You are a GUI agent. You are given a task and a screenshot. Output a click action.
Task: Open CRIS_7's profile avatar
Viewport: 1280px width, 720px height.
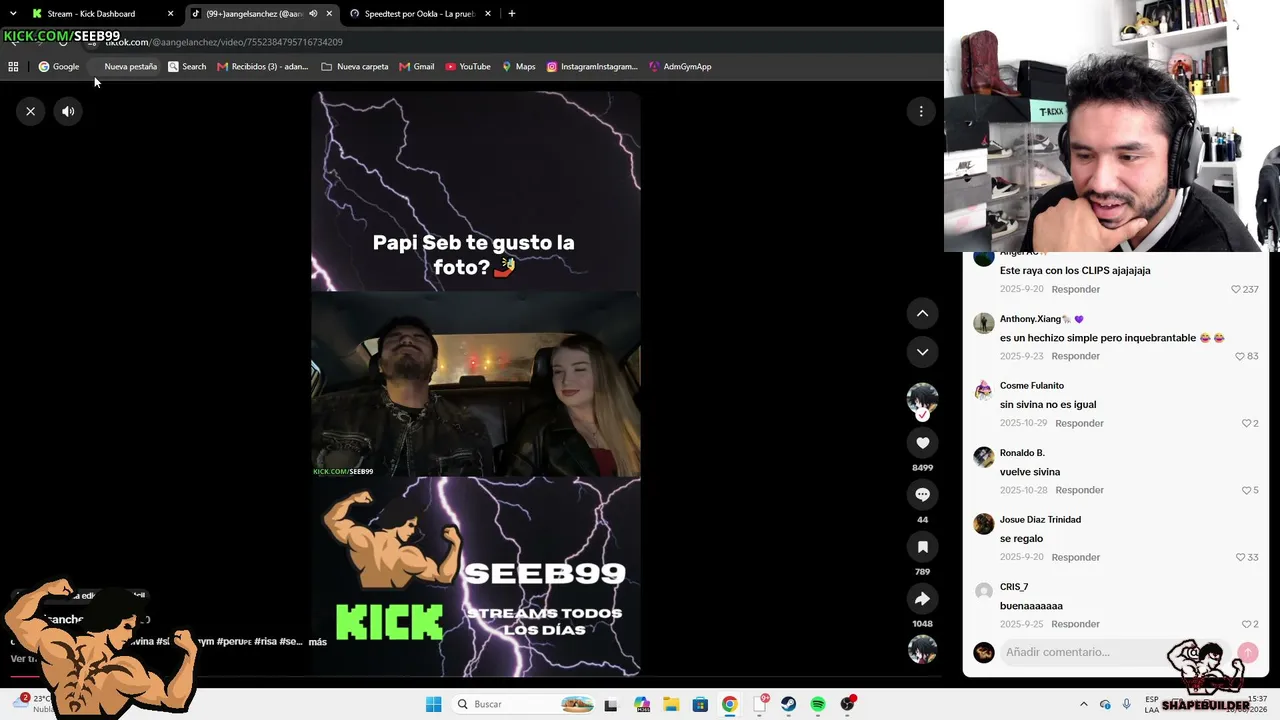point(984,592)
